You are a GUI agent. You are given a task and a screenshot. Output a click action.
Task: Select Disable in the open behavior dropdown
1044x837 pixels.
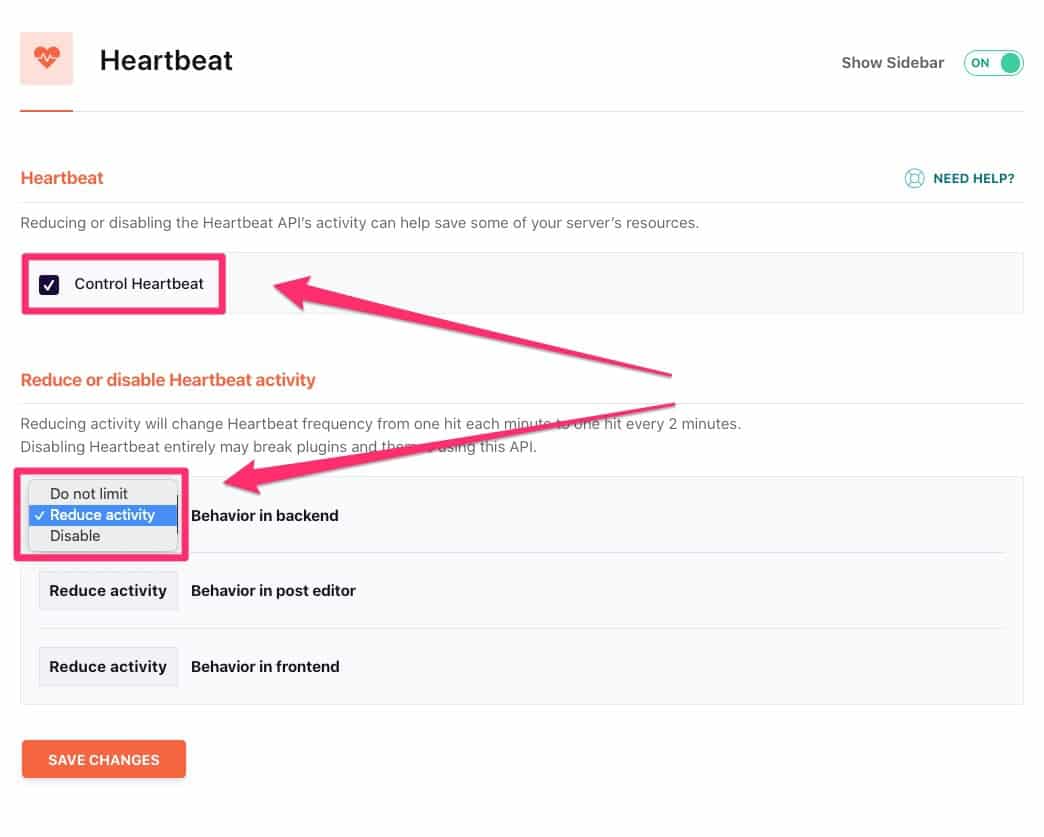[75, 536]
